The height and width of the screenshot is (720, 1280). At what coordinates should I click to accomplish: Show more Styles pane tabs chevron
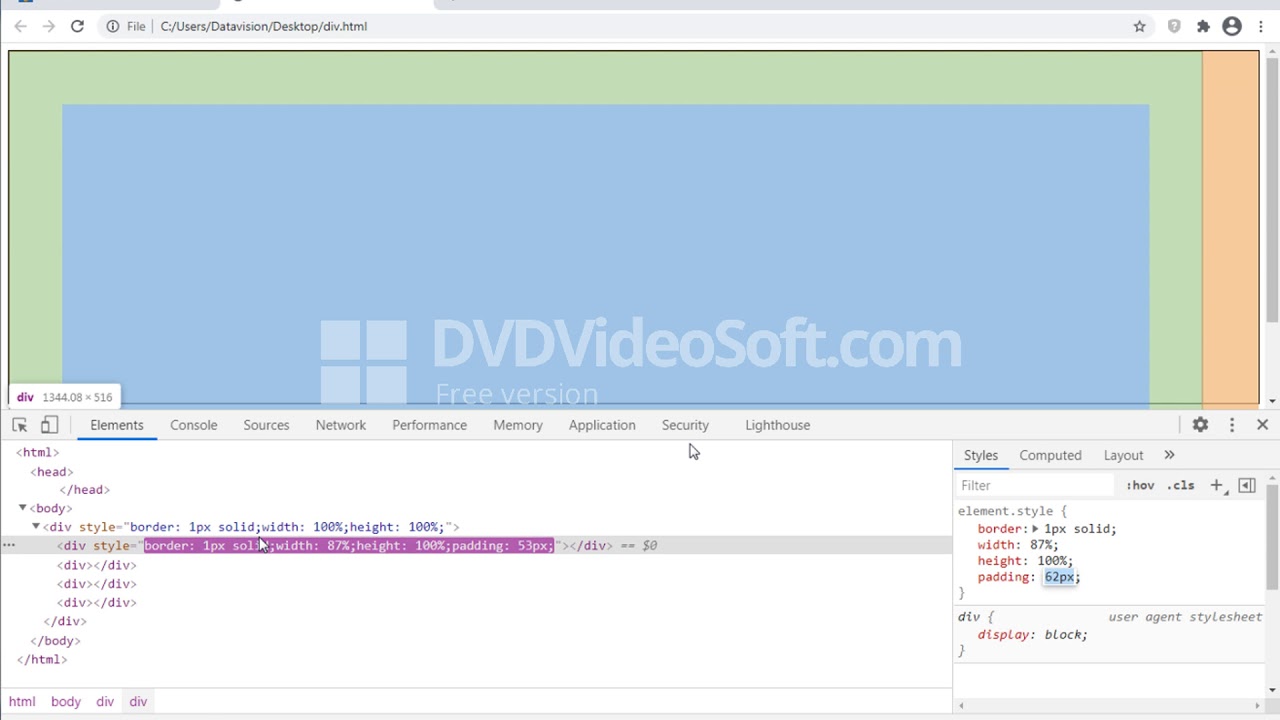point(1169,455)
